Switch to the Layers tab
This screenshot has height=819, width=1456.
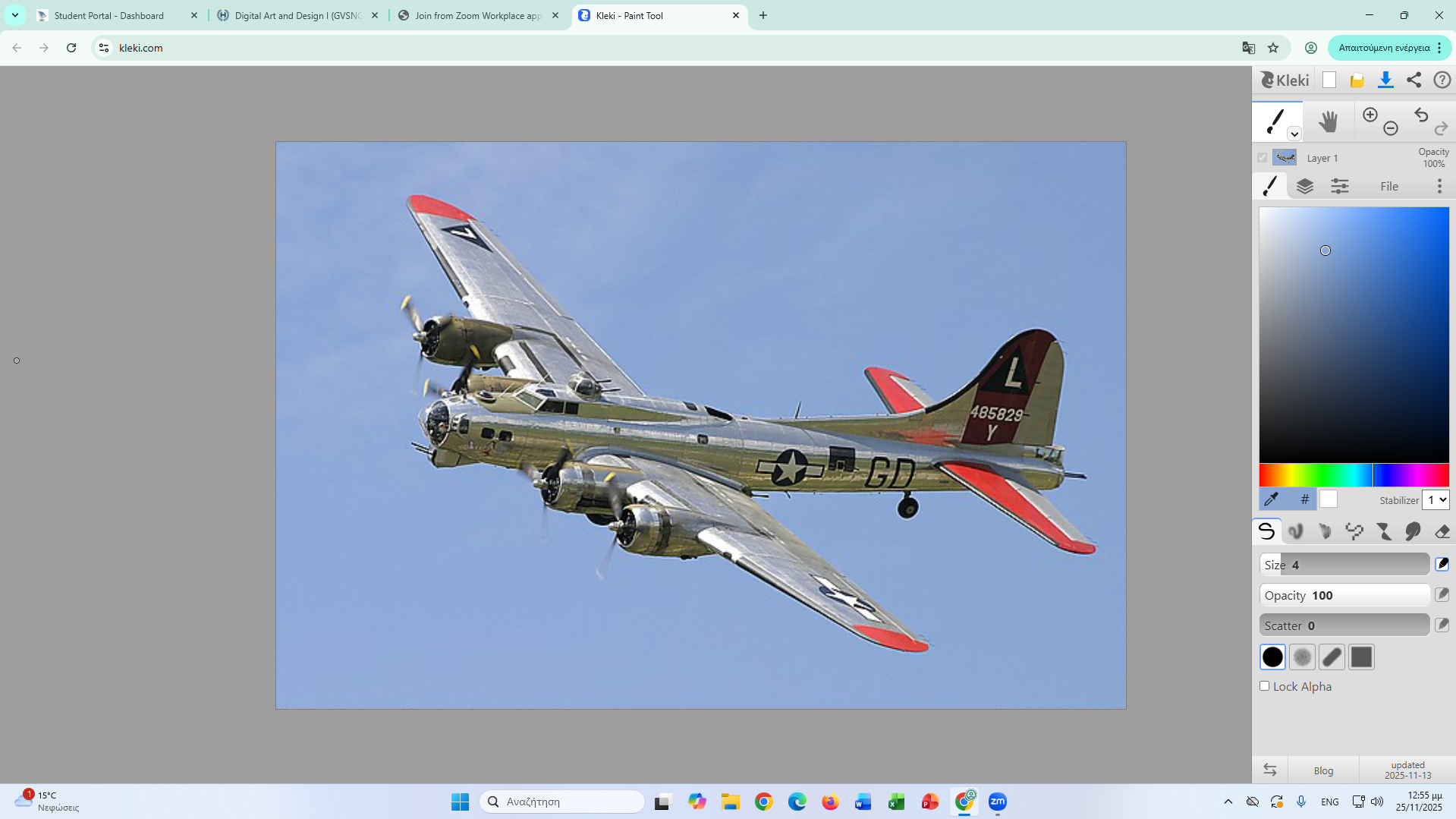pos(1304,187)
